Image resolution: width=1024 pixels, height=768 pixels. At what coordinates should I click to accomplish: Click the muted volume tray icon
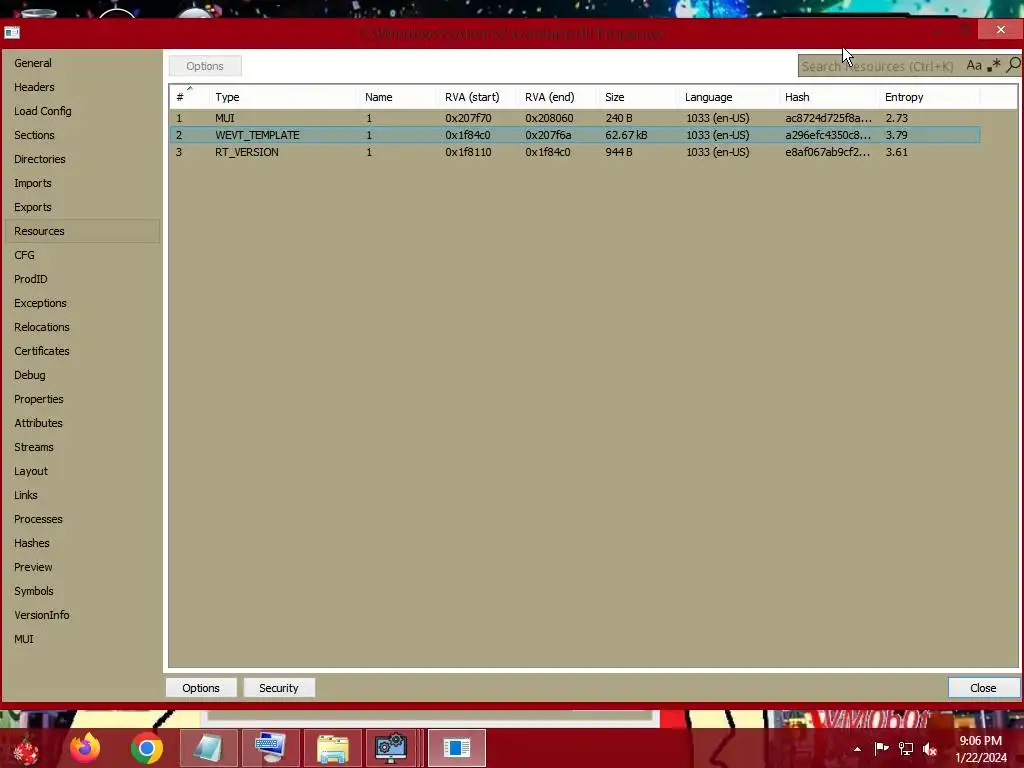coord(930,749)
